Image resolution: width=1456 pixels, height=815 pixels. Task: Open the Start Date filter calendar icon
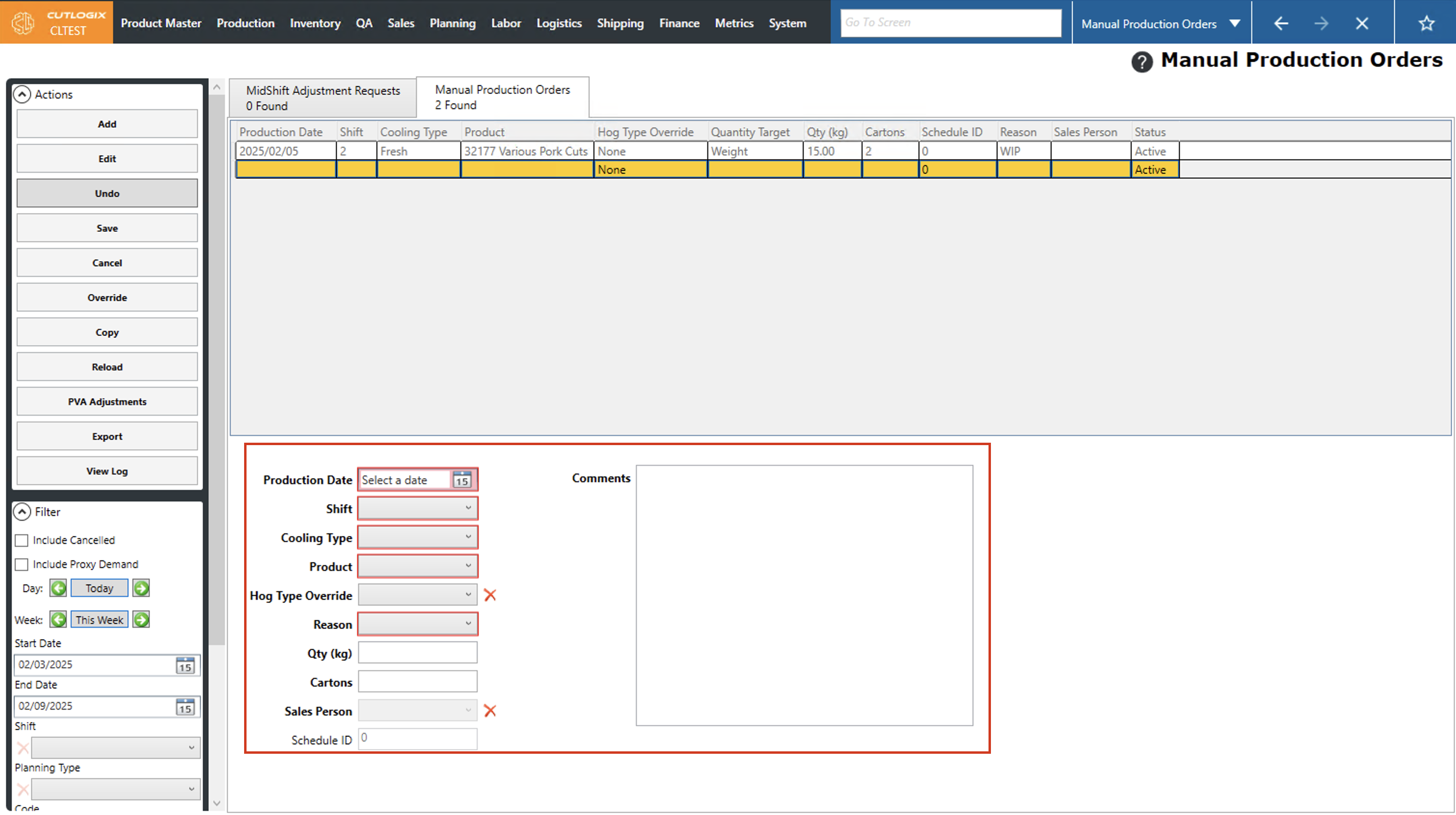[185, 665]
